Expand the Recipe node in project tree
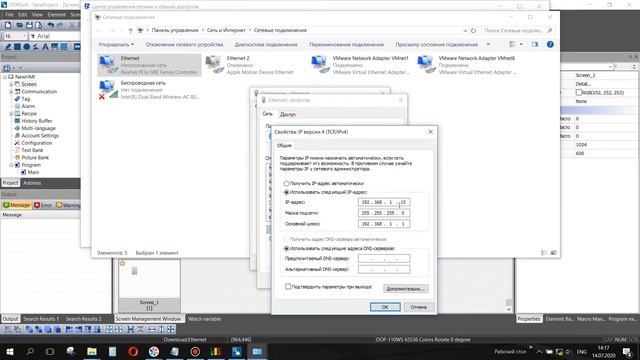Screen dimensions: 640x360 pos(11,113)
